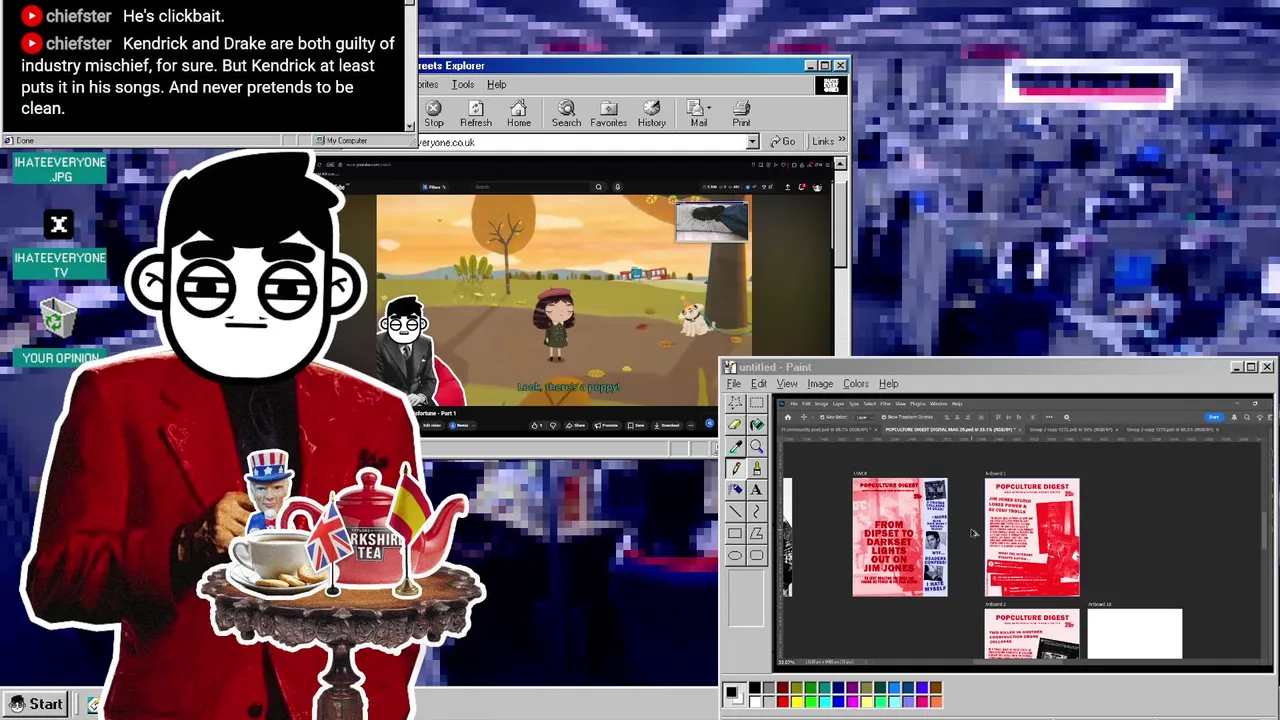Image resolution: width=1280 pixels, height=720 pixels.
Task: Choose the Eraser tool in Paint
Action: click(735, 424)
